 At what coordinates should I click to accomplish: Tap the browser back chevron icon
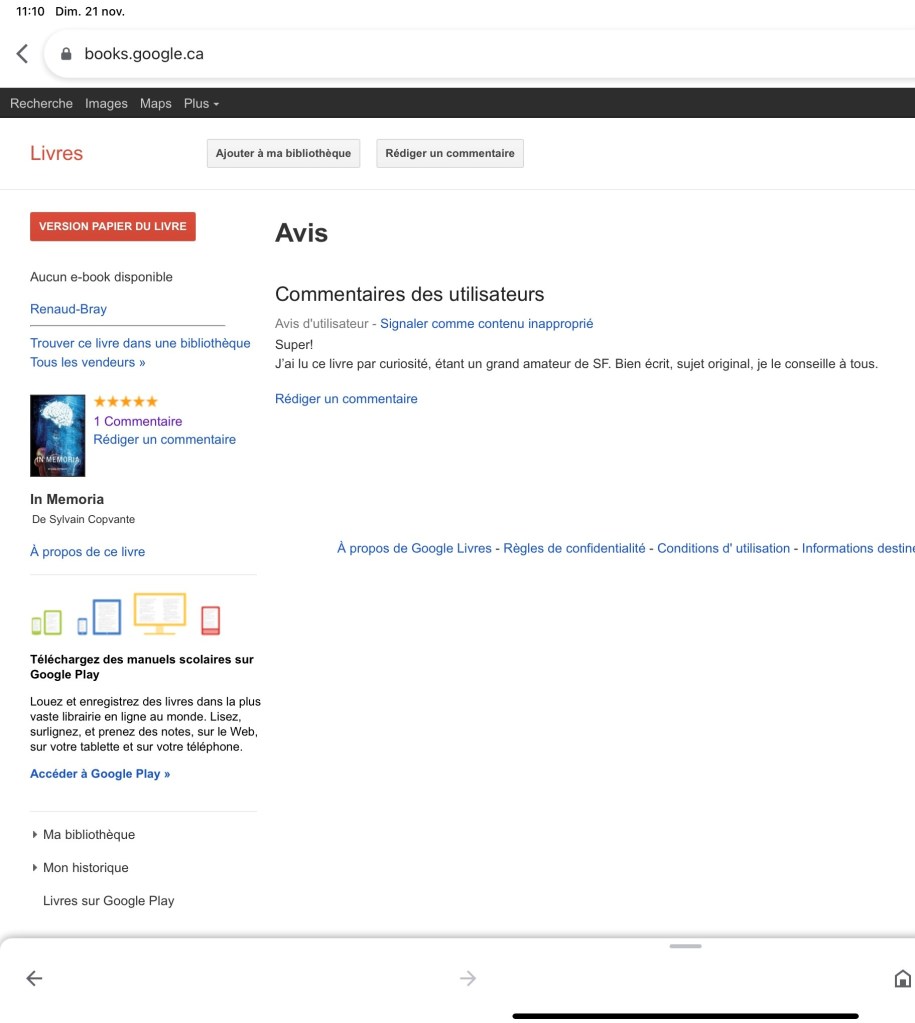click(x=22, y=54)
